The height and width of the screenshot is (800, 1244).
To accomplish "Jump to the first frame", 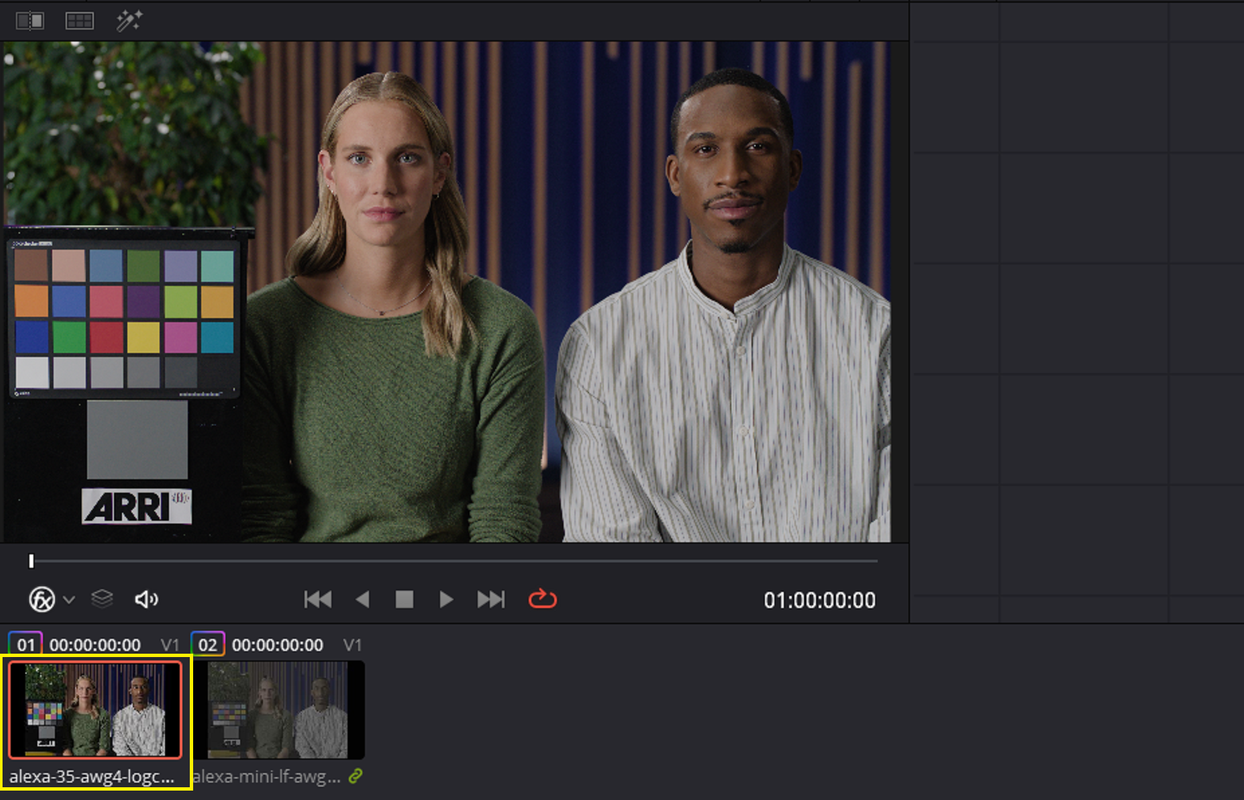I will tap(318, 599).
